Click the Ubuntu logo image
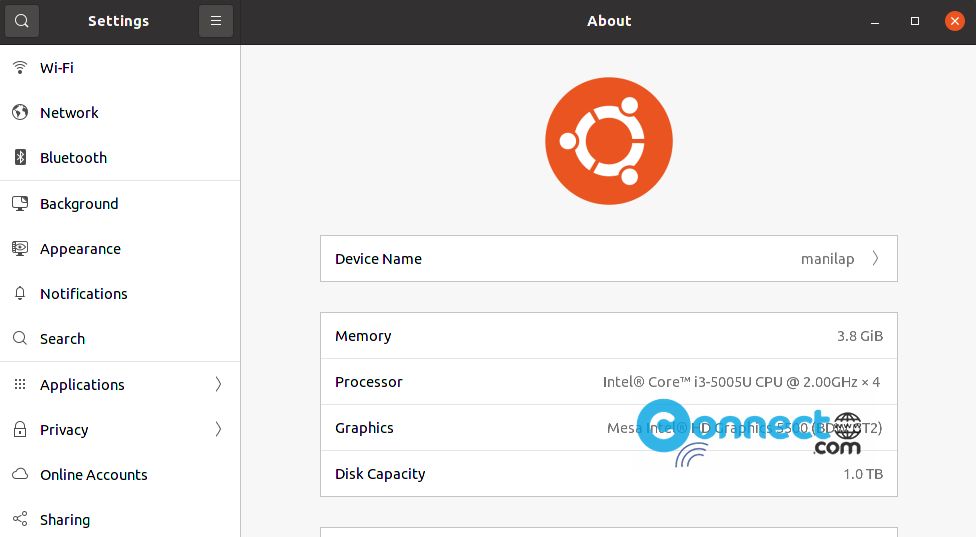 click(609, 141)
